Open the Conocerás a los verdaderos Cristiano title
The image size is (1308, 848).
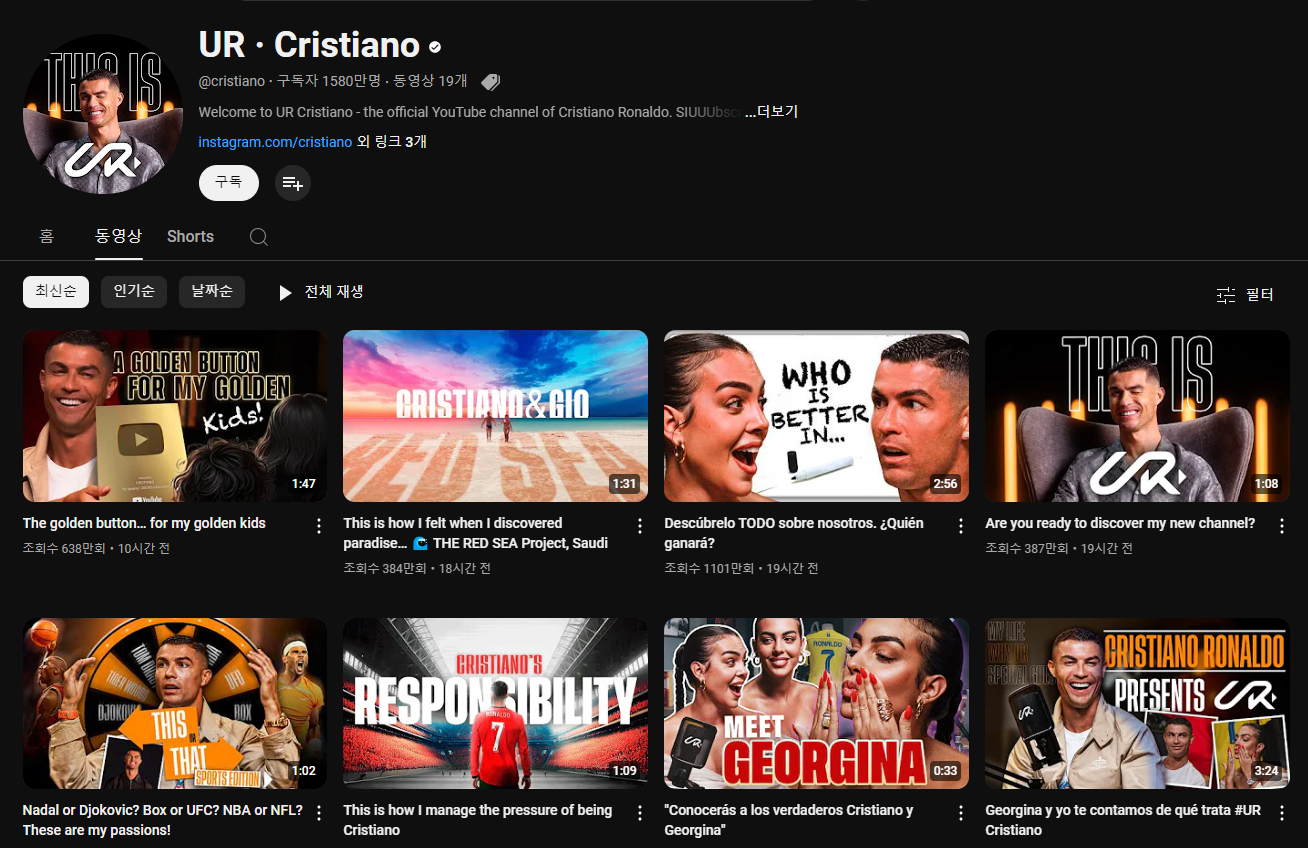[x=789, y=820]
